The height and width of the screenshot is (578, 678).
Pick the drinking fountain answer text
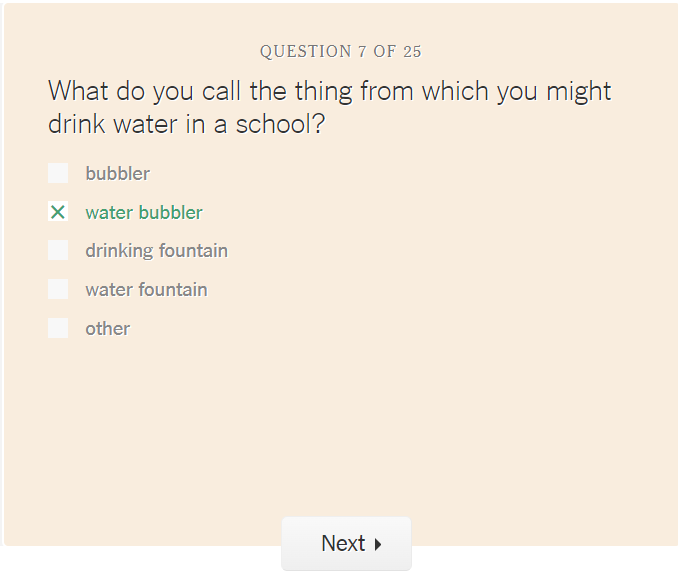[157, 251]
